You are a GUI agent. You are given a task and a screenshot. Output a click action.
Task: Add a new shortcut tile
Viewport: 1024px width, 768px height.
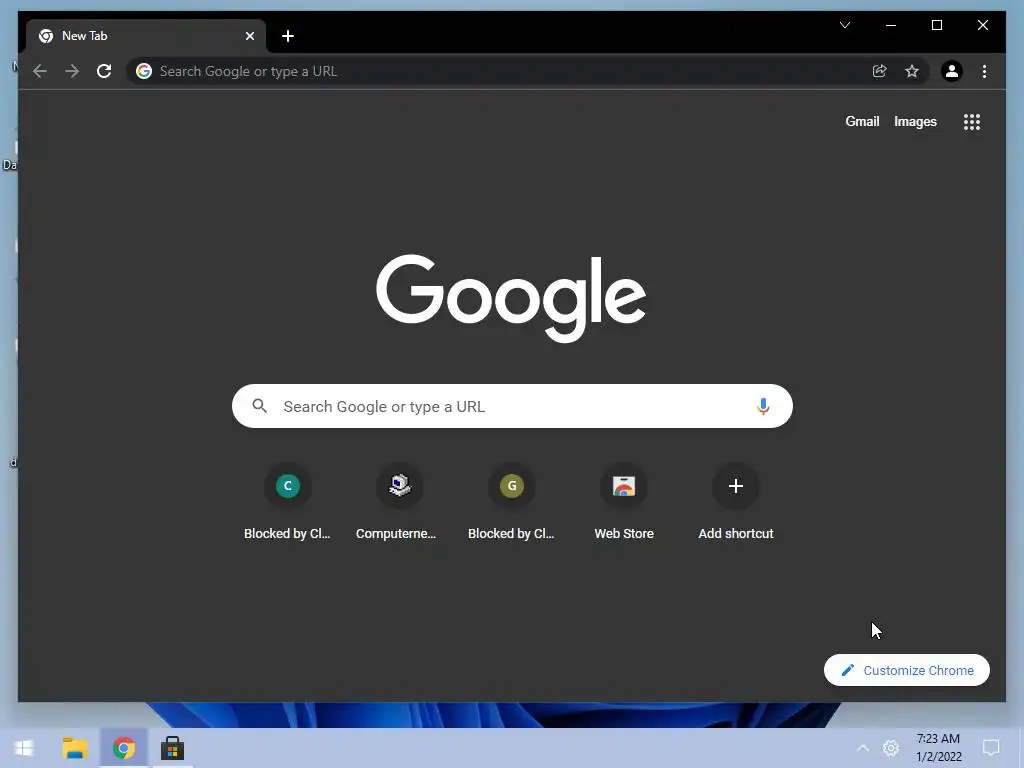click(x=735, y=502)
